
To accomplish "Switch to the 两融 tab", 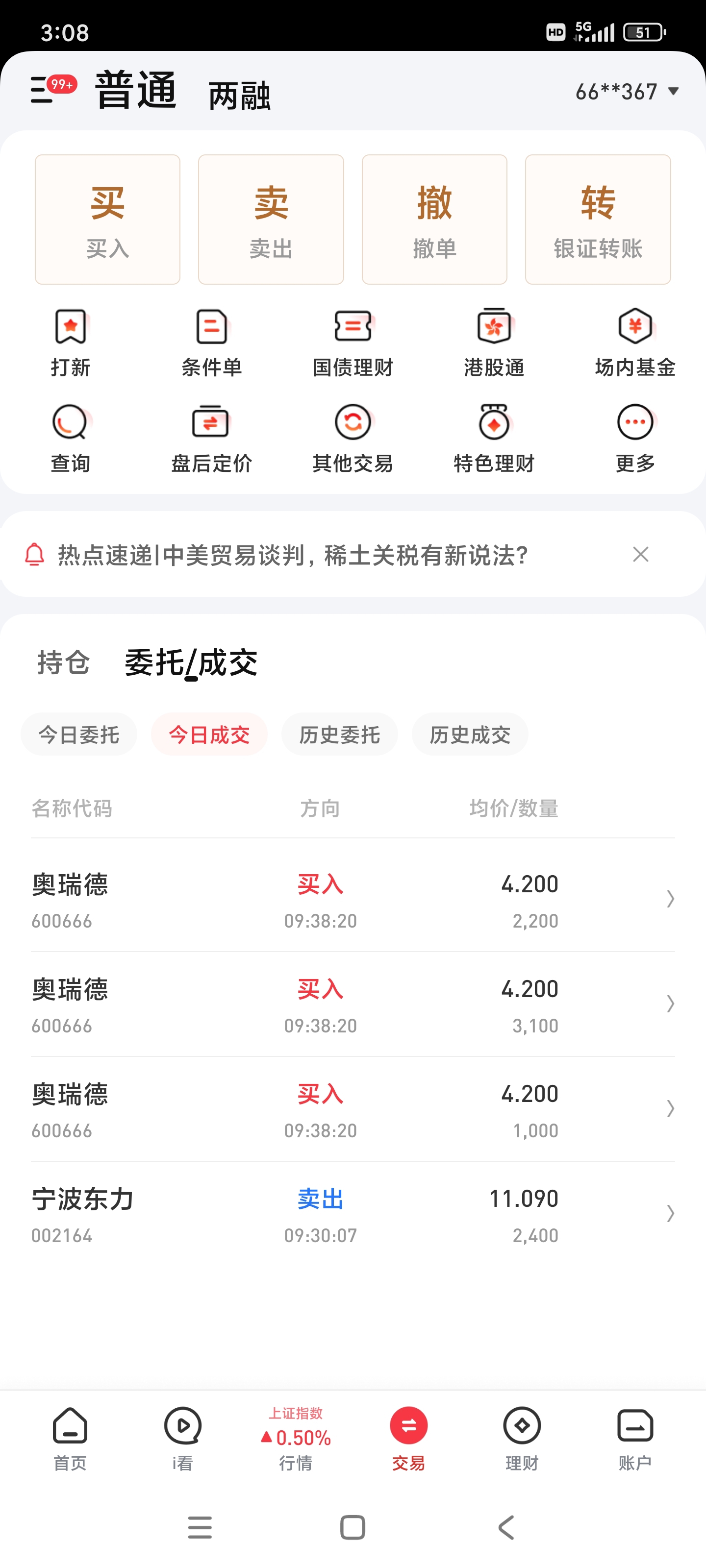I will 239,96.
